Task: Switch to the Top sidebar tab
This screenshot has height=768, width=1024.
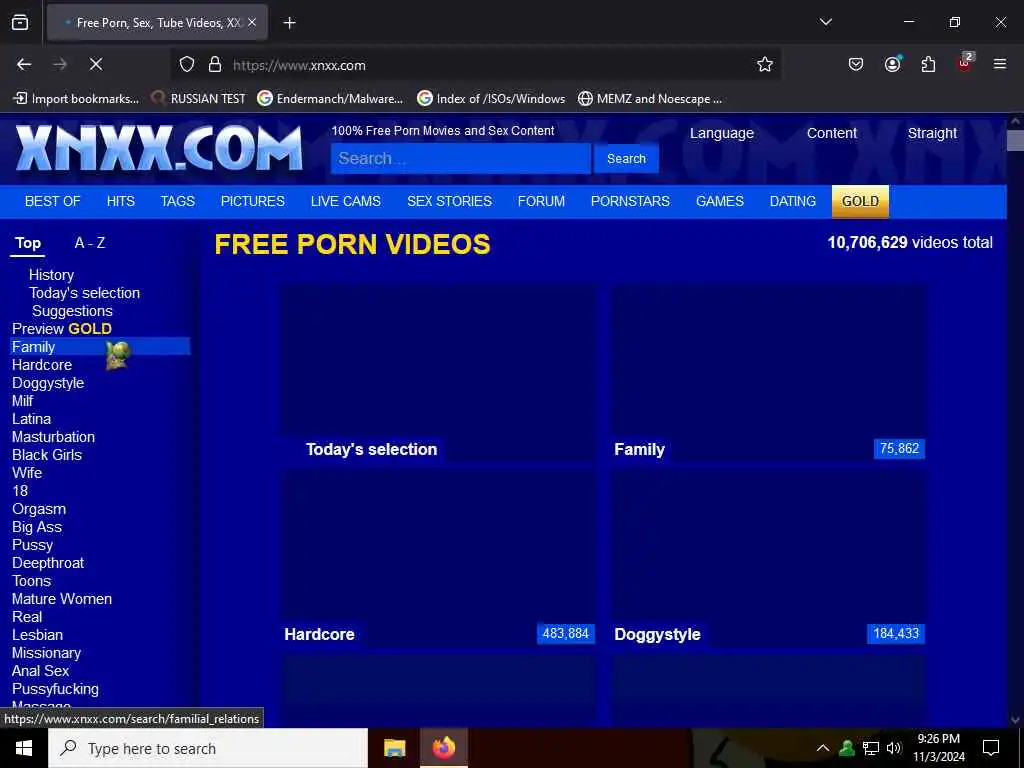Action: pos(28,244)
